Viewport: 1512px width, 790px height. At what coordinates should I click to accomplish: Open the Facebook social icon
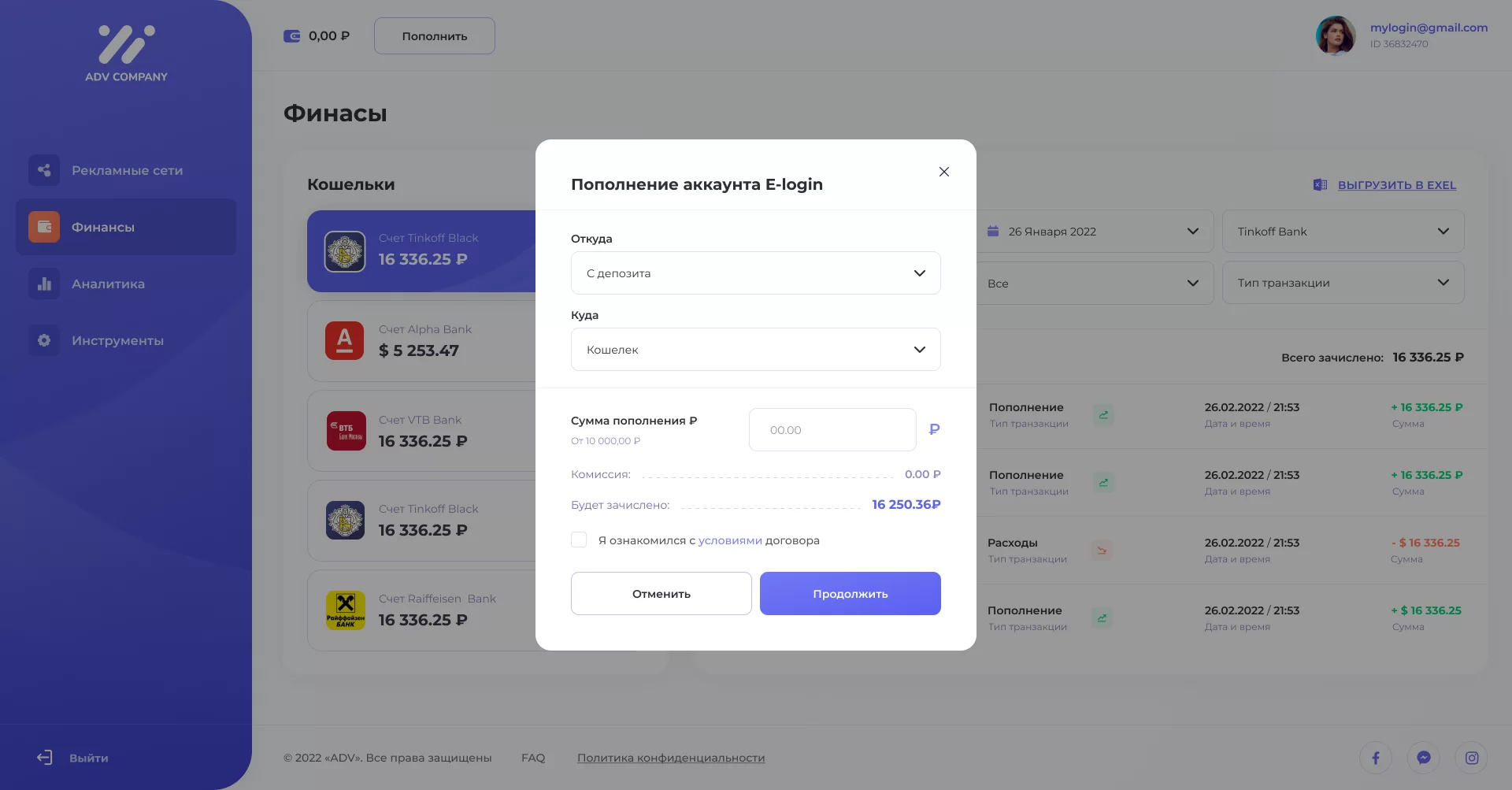click(x=1376, y=758)
